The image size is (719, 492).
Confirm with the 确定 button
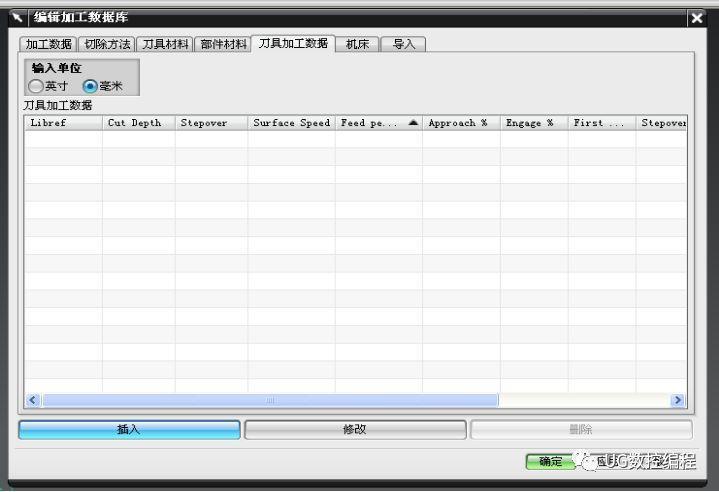[x=551, y=461]
